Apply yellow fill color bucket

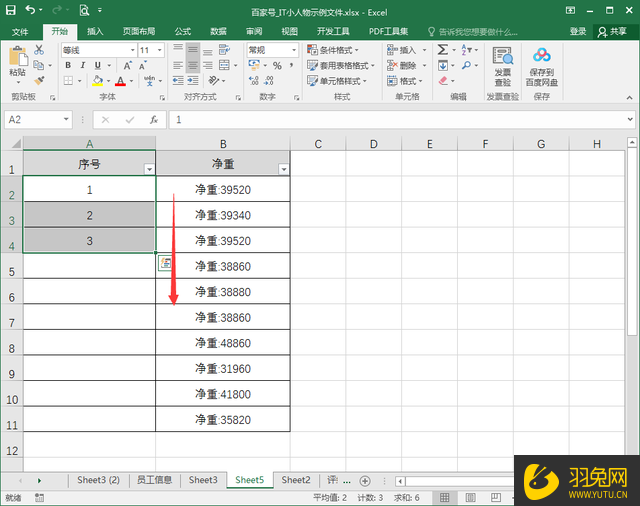tap(97, 81)
